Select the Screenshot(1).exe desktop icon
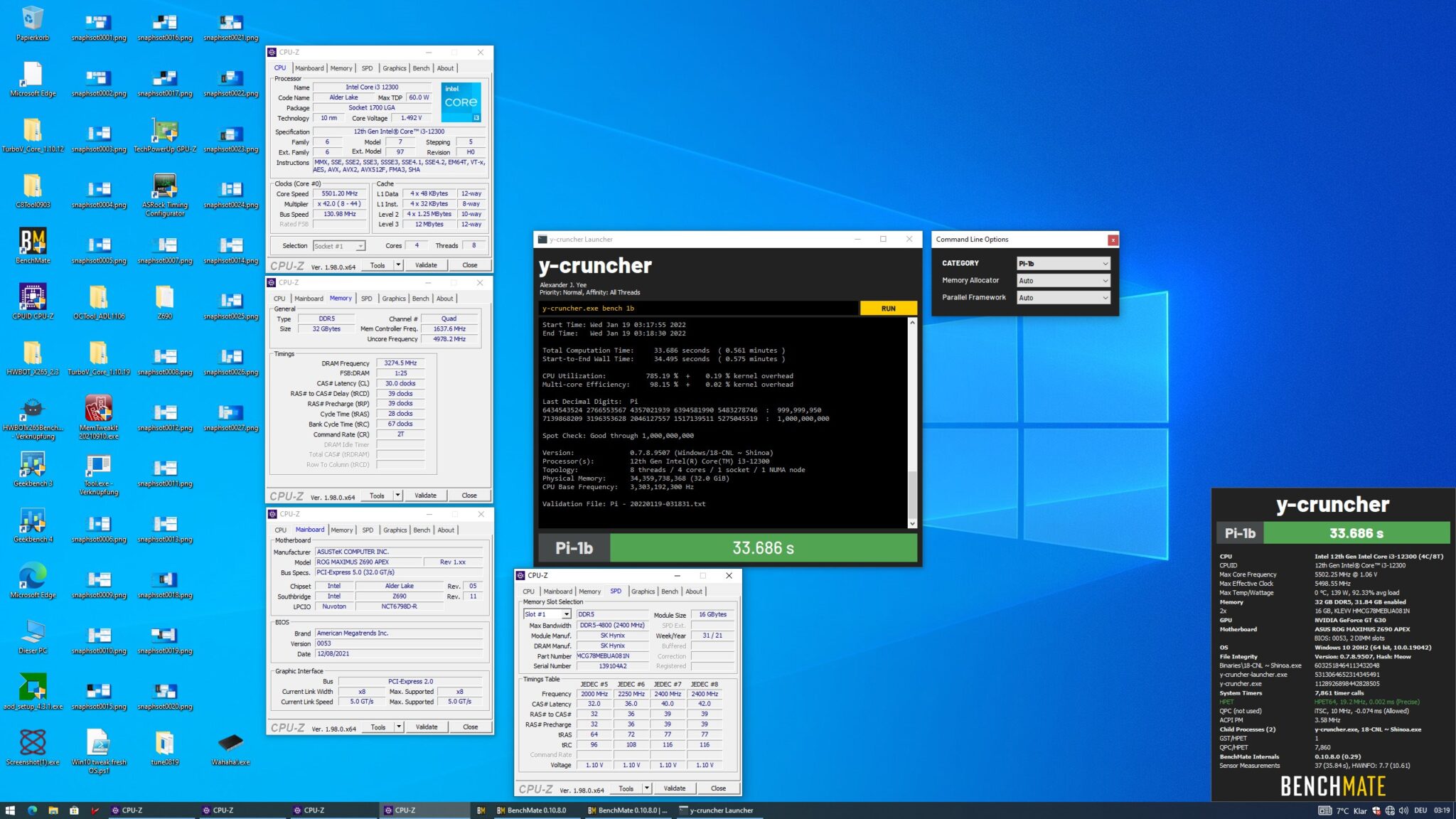This screenshot has width=1456, height=819. coord(33,748)
